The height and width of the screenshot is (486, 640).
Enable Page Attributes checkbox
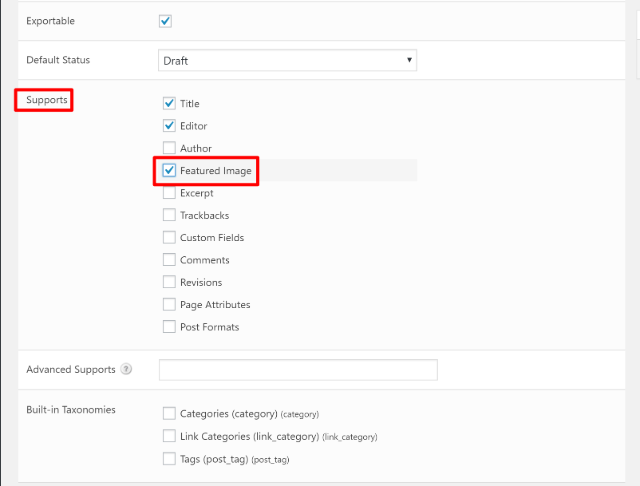tap(169, 304)
